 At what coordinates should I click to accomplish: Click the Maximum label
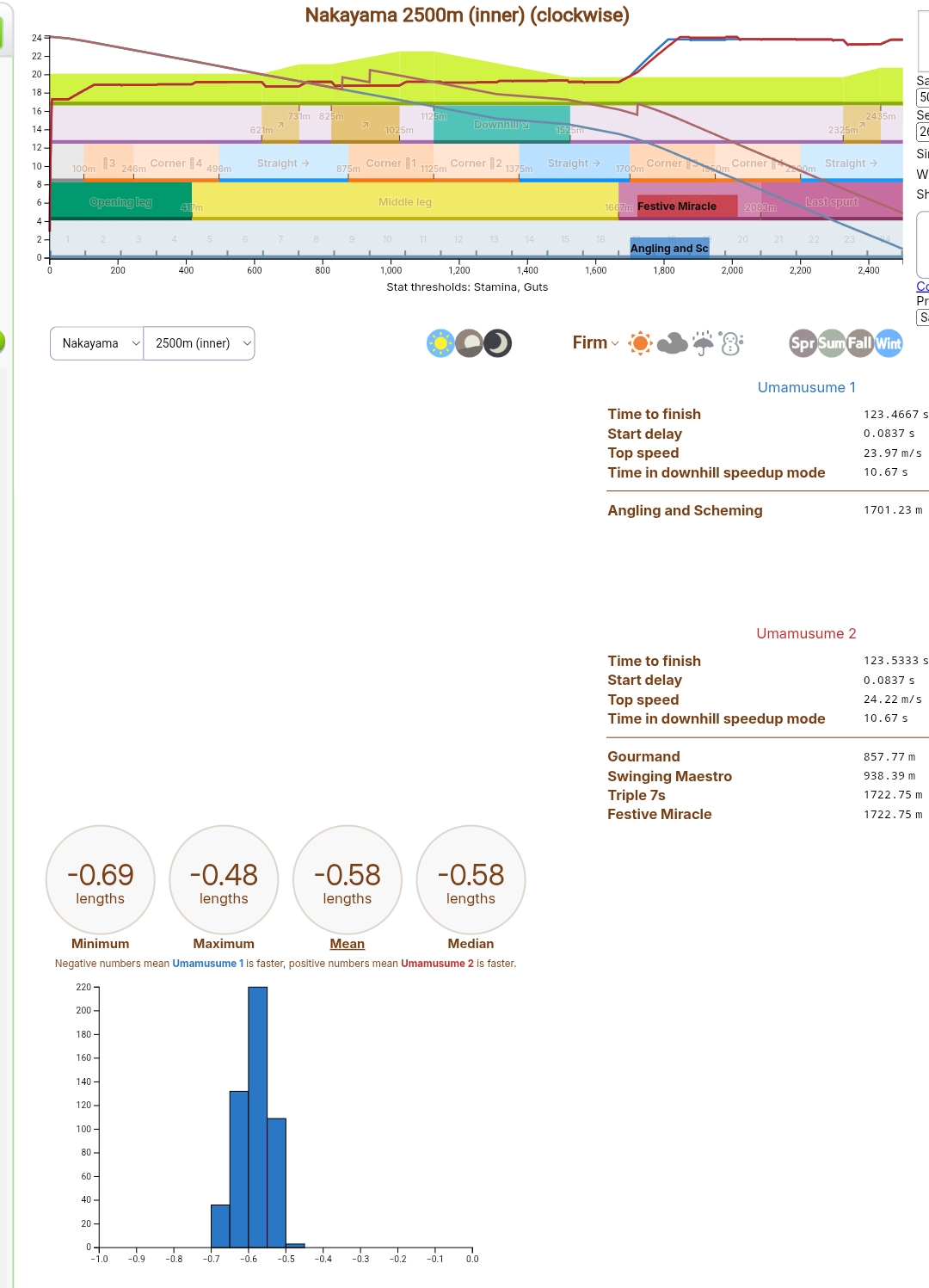point(224,944)
